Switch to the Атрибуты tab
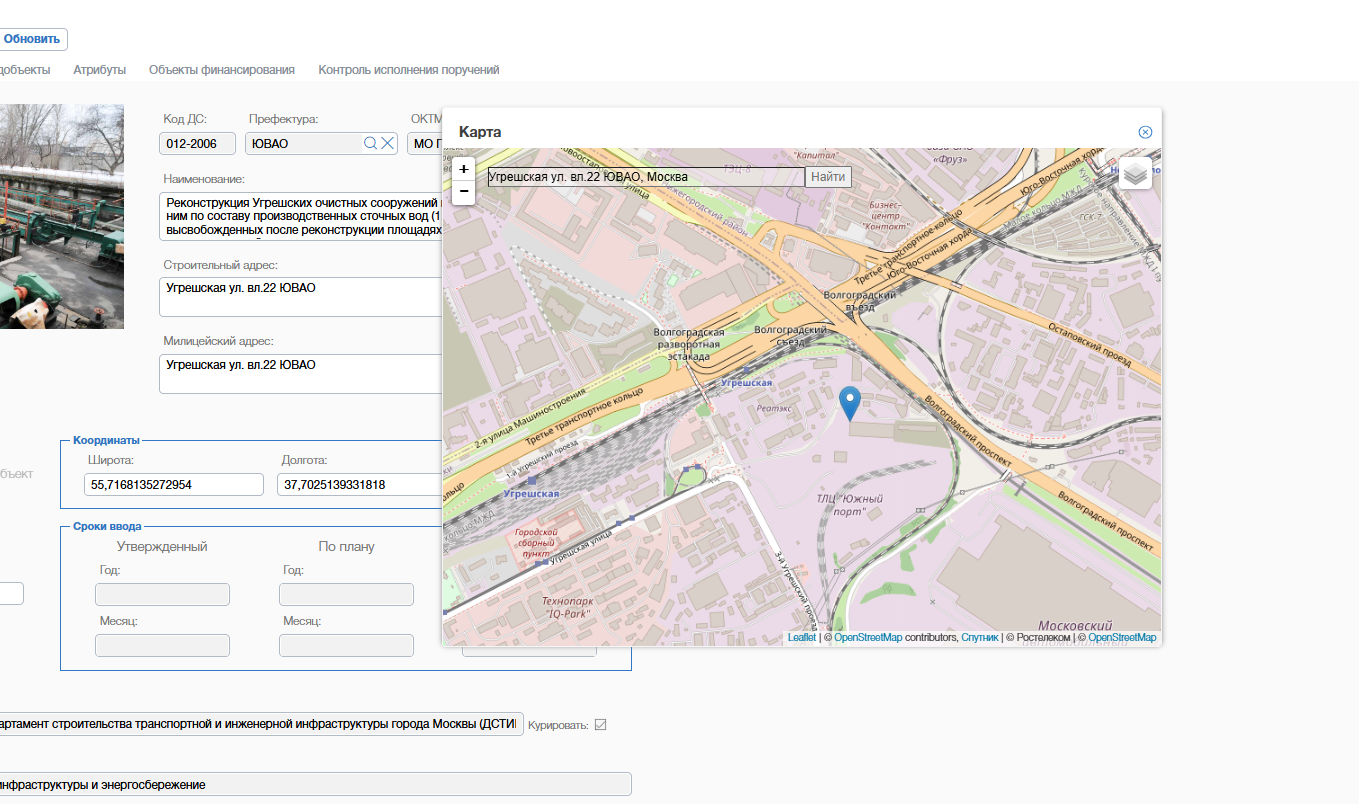This screenshot has height=804, width=1359. tap(99, 70)
